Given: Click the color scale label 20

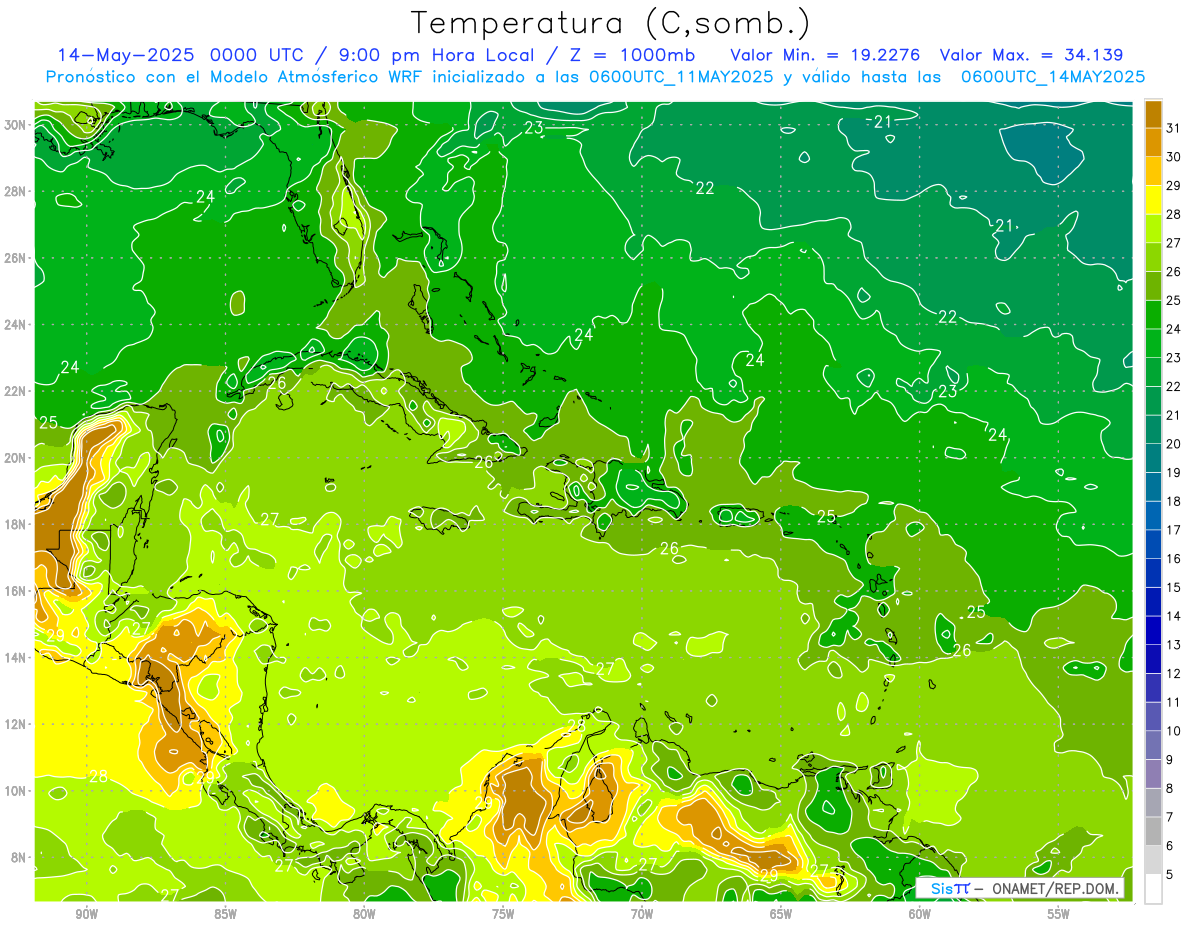Looking at the screenshot, I should tap(1173, 443).
